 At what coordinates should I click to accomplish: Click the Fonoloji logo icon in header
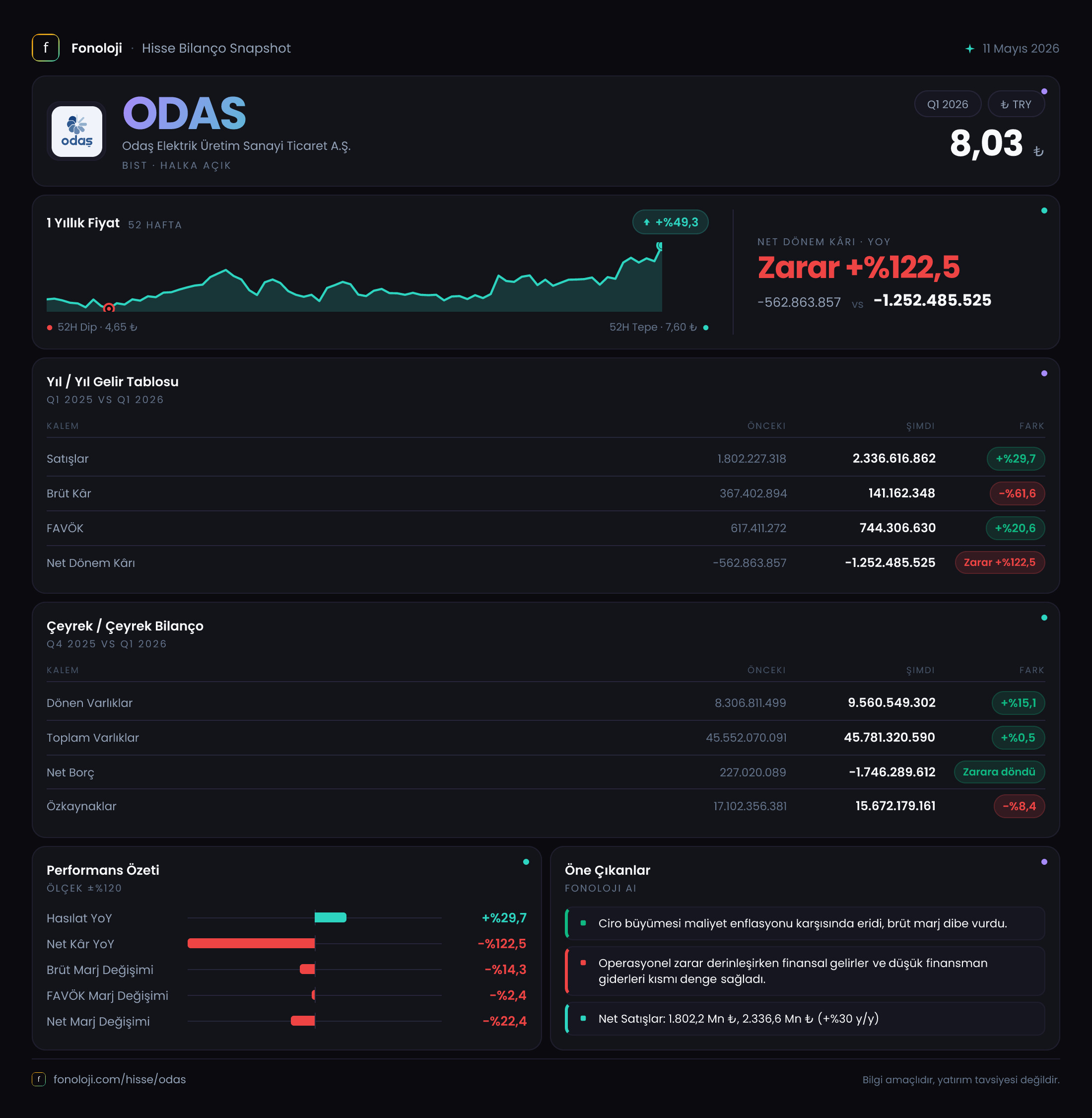[x=45, y=48]
